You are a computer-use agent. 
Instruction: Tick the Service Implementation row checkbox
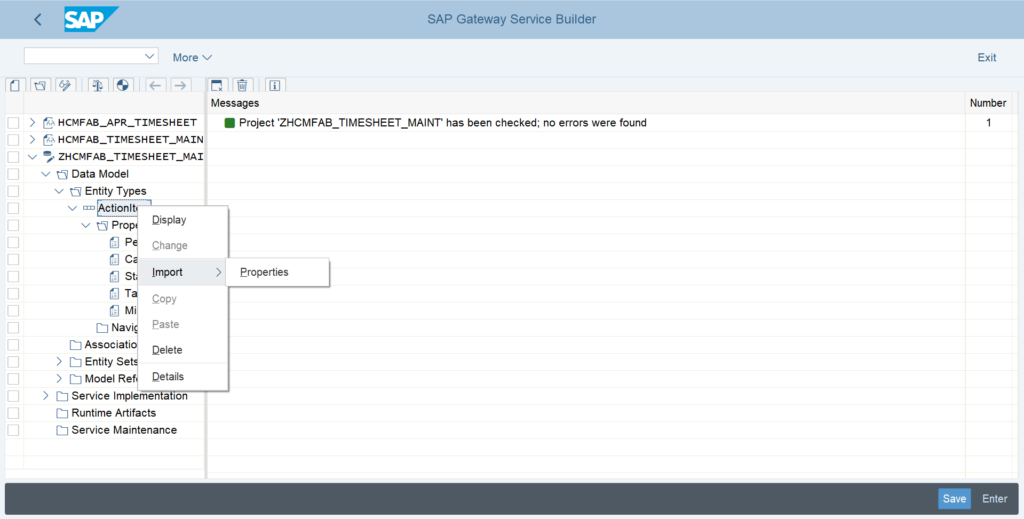point(13,396)
